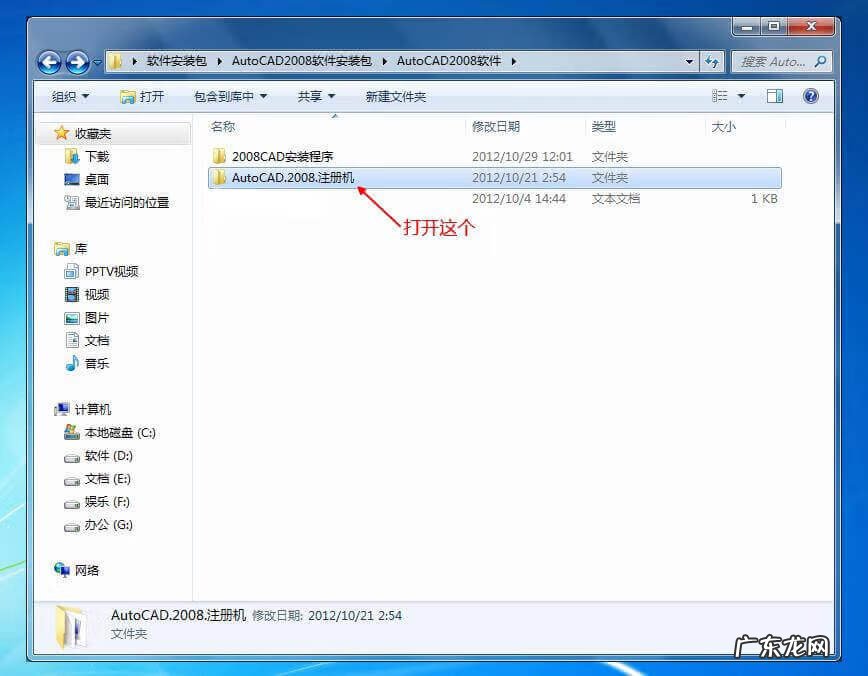The image size is (868, 676).
Task: Select the AutoCAD.2008.注册机 folder
Action: pyautogui.click(x=292, y=178)
